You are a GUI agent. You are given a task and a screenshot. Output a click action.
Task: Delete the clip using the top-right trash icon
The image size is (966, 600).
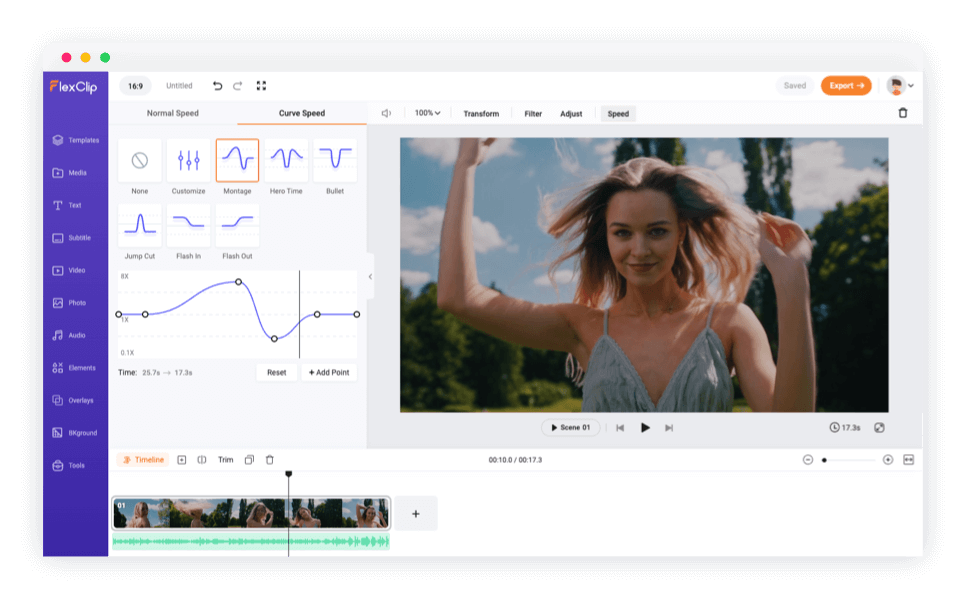[x=903, y=113]
